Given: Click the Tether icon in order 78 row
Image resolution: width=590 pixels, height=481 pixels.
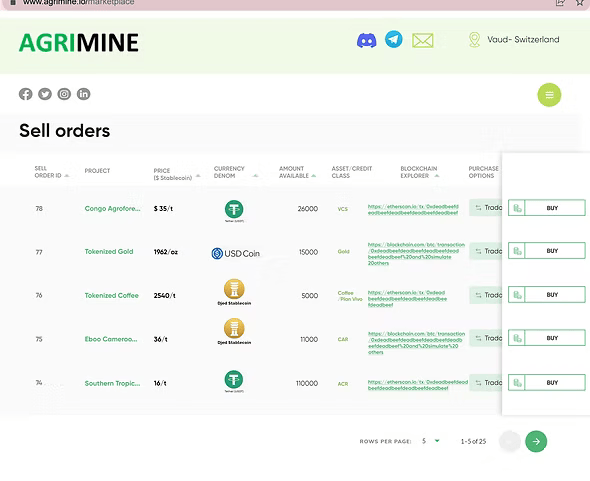Looking at the screenshot, I should click(234, 209).
